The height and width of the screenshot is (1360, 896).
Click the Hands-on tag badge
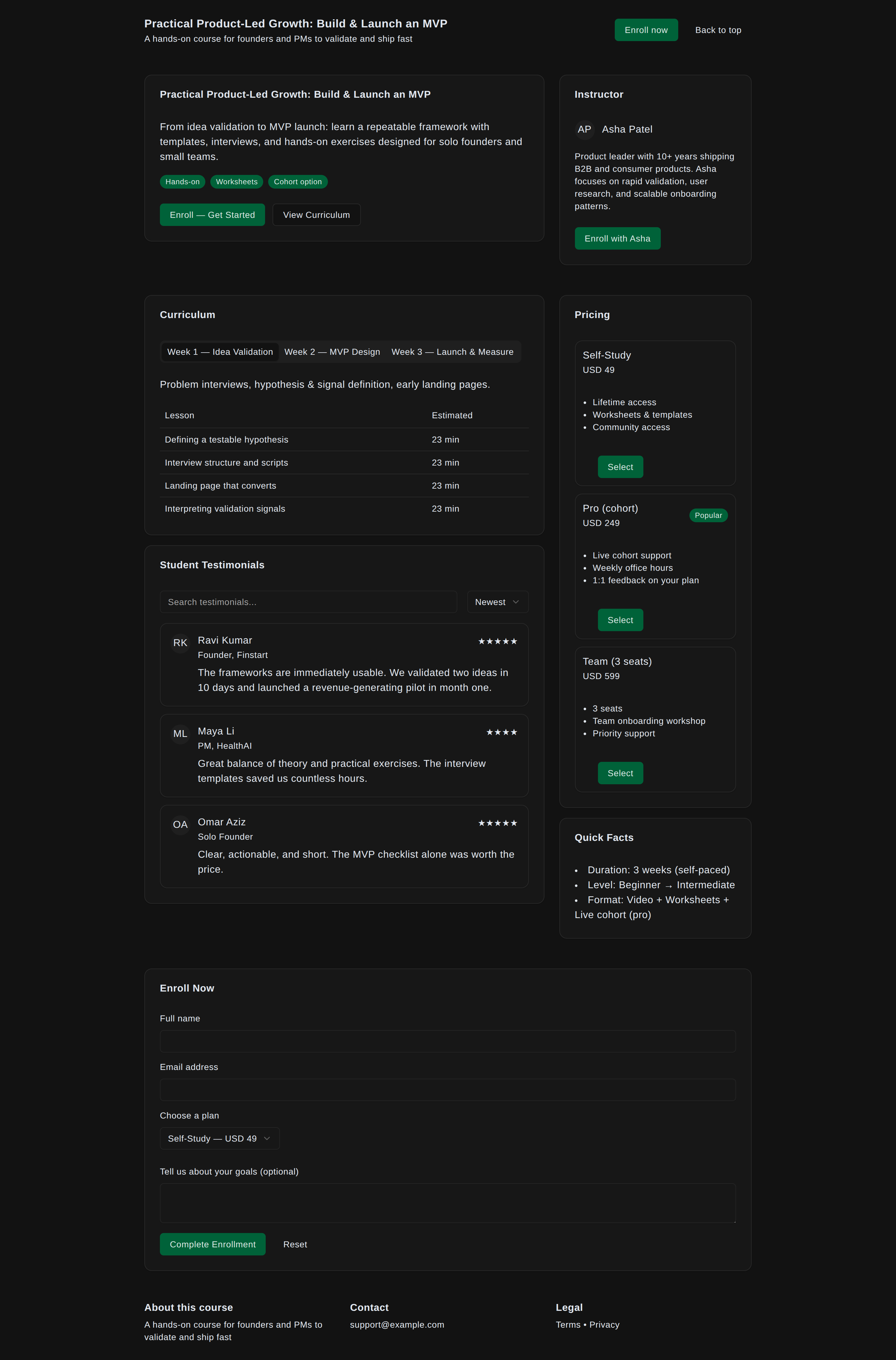[182, 182]
